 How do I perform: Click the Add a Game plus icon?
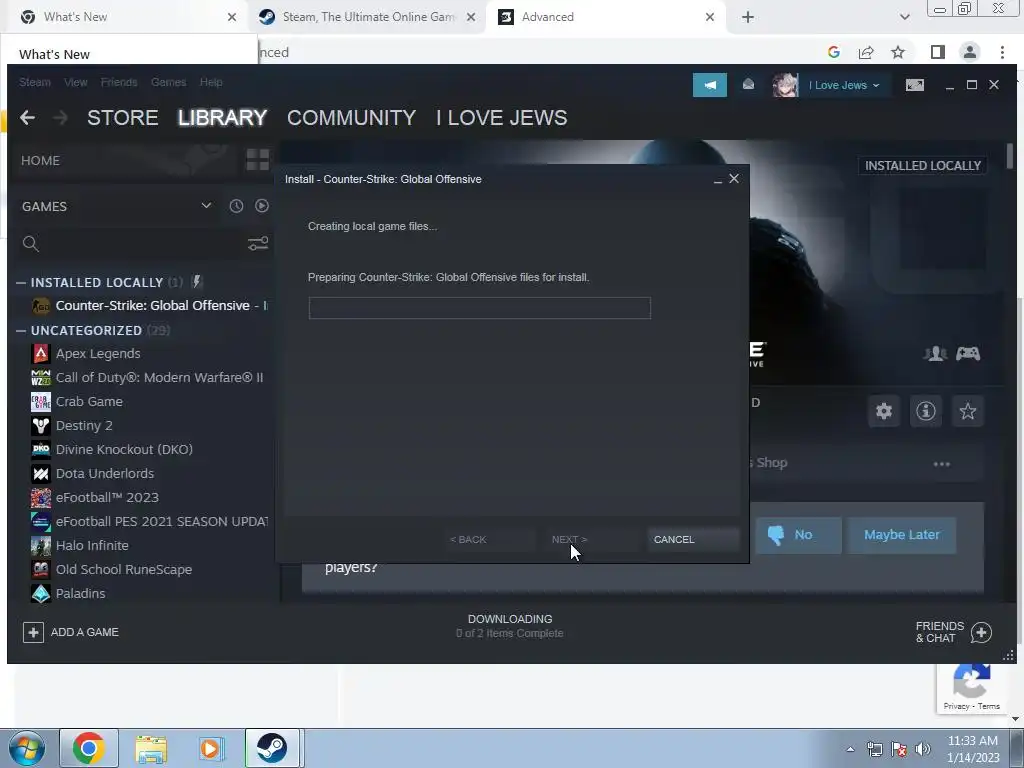tap(33, 632)
